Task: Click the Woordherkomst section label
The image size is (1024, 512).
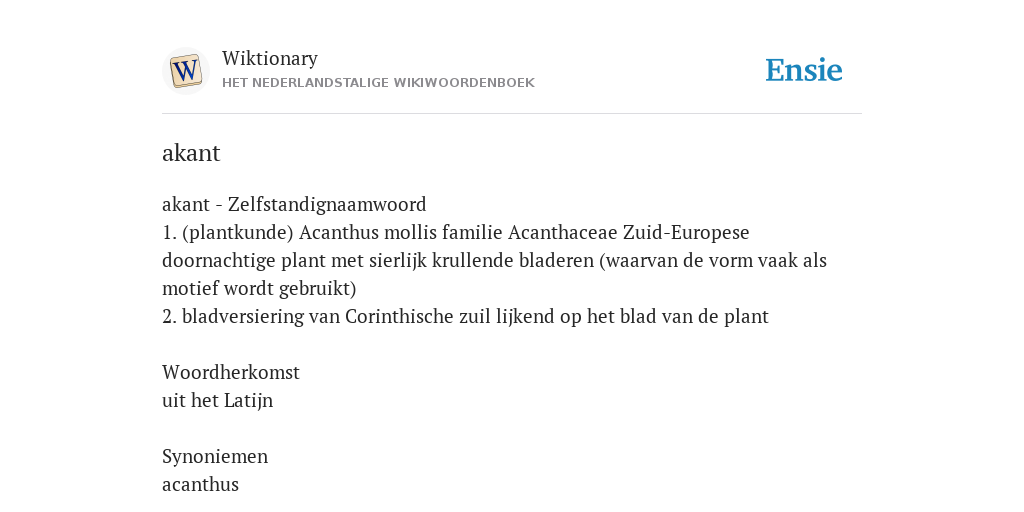Action: click(231, 372)
